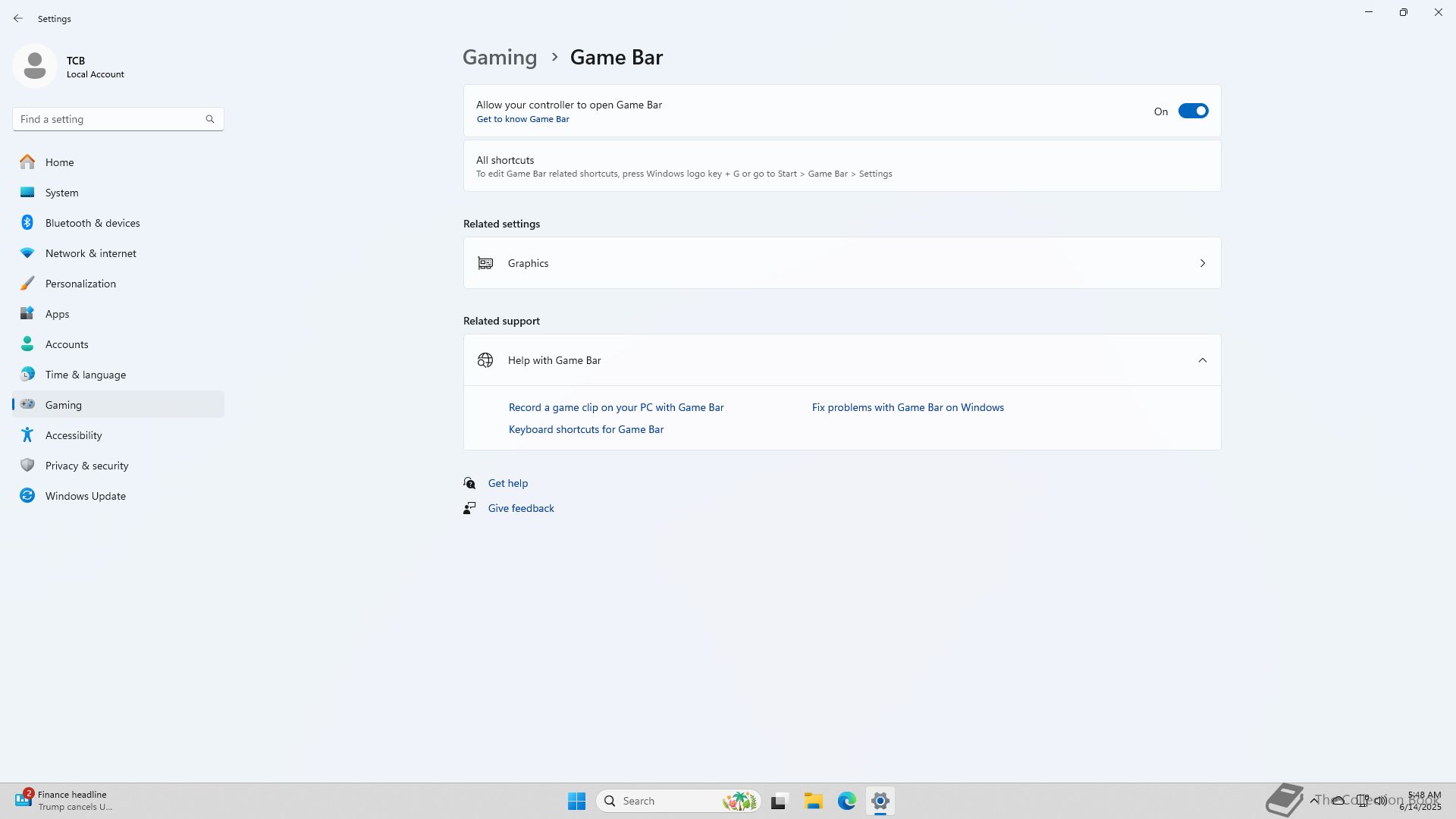Disable controller opening Game Bar toggle
This screenshot has height=819, width=1456.
pos(1193,111)
